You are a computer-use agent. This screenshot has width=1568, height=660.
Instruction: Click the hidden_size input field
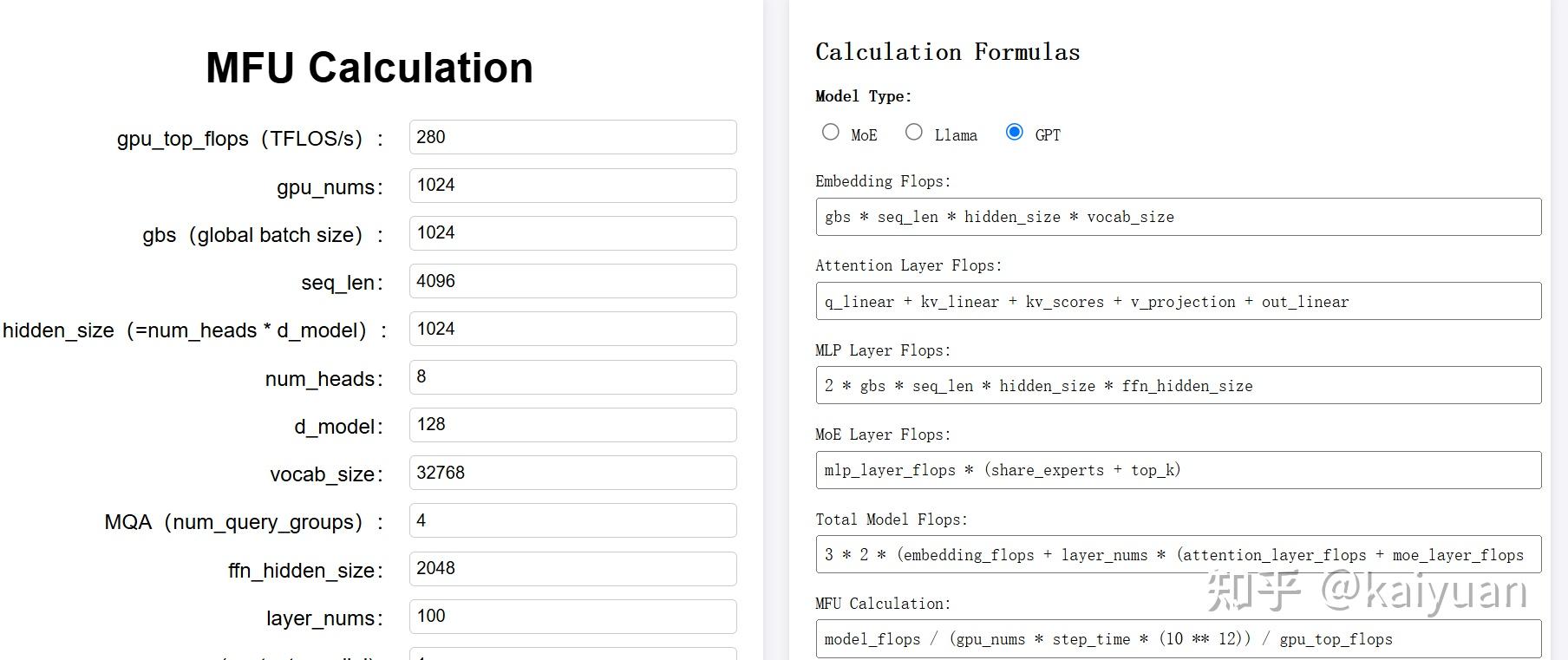572,329
